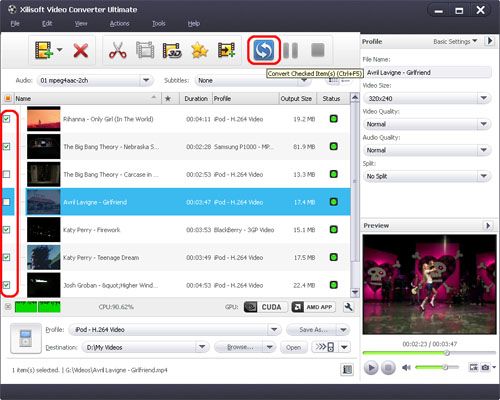Expand Basic Settings dropdown in Profile panel

pos(455,41)
